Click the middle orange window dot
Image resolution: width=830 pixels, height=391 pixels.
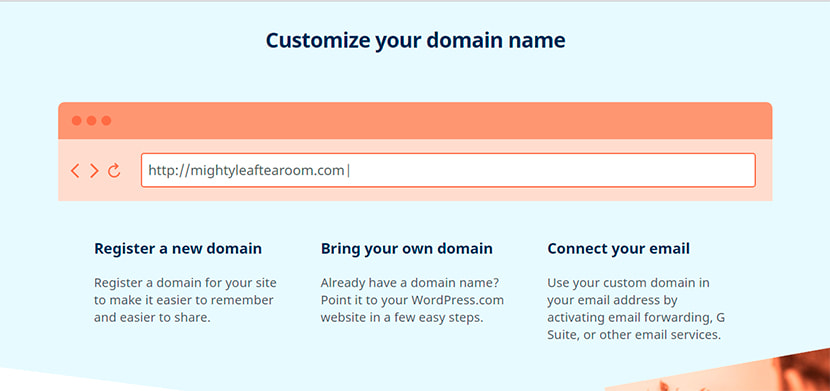point(92,121)
